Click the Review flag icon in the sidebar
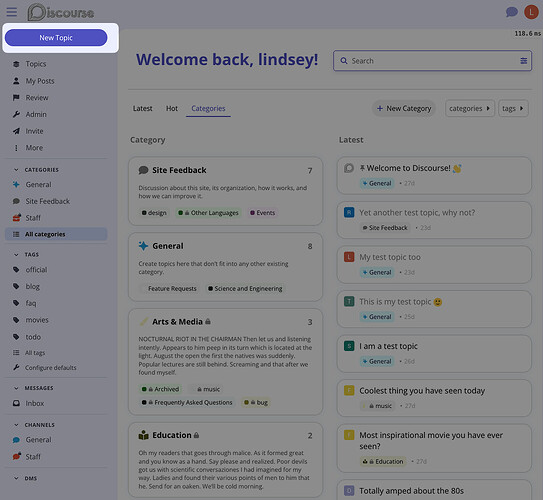This screenshot has width=543, height=500. pyautogui.click(x=16, y=98)
